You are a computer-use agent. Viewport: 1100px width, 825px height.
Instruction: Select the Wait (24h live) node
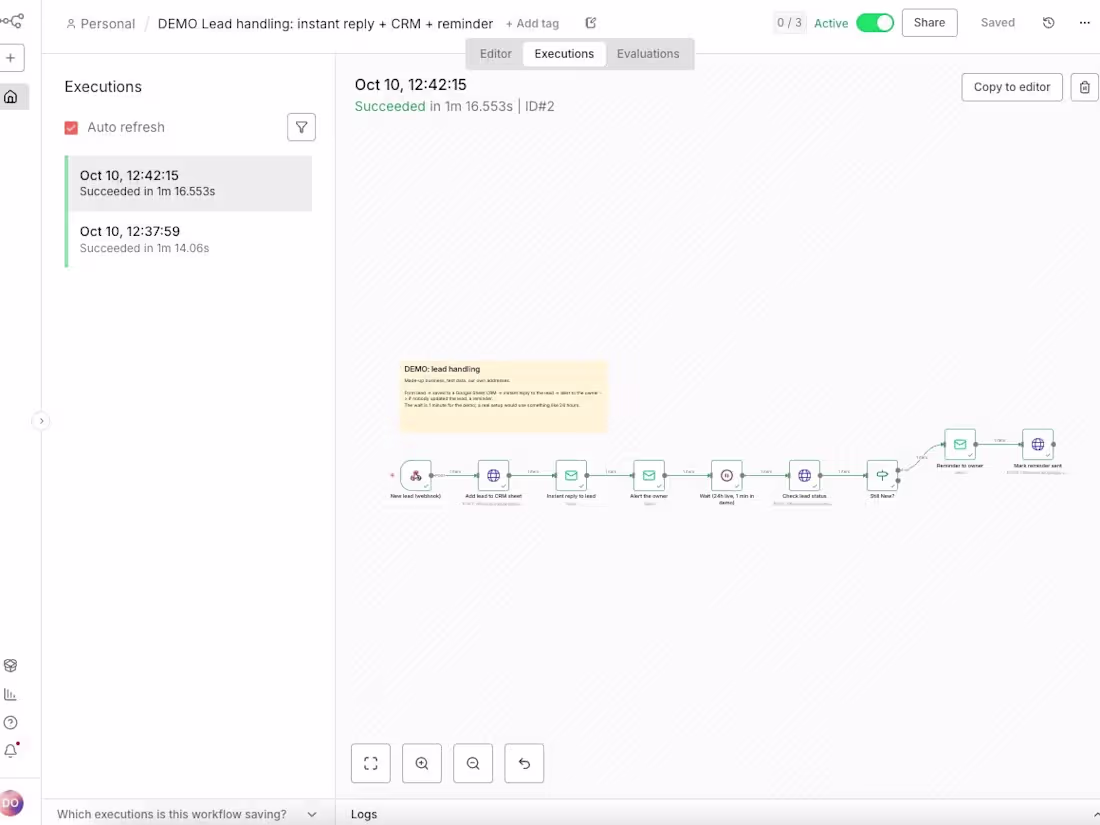[727, 476]
